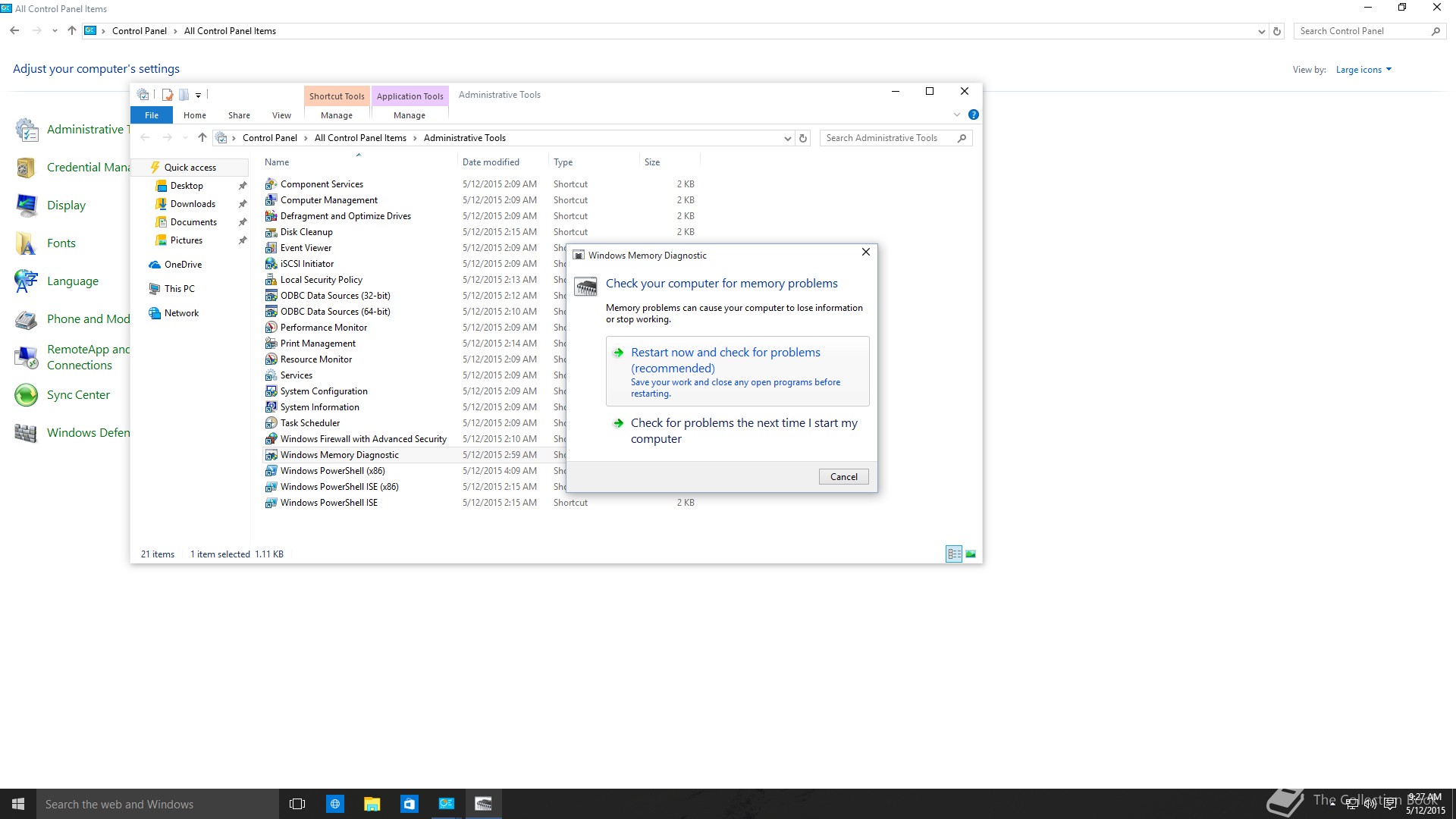Select the Print Management icon
The image size is (1456, 819).
coord(271,344)
